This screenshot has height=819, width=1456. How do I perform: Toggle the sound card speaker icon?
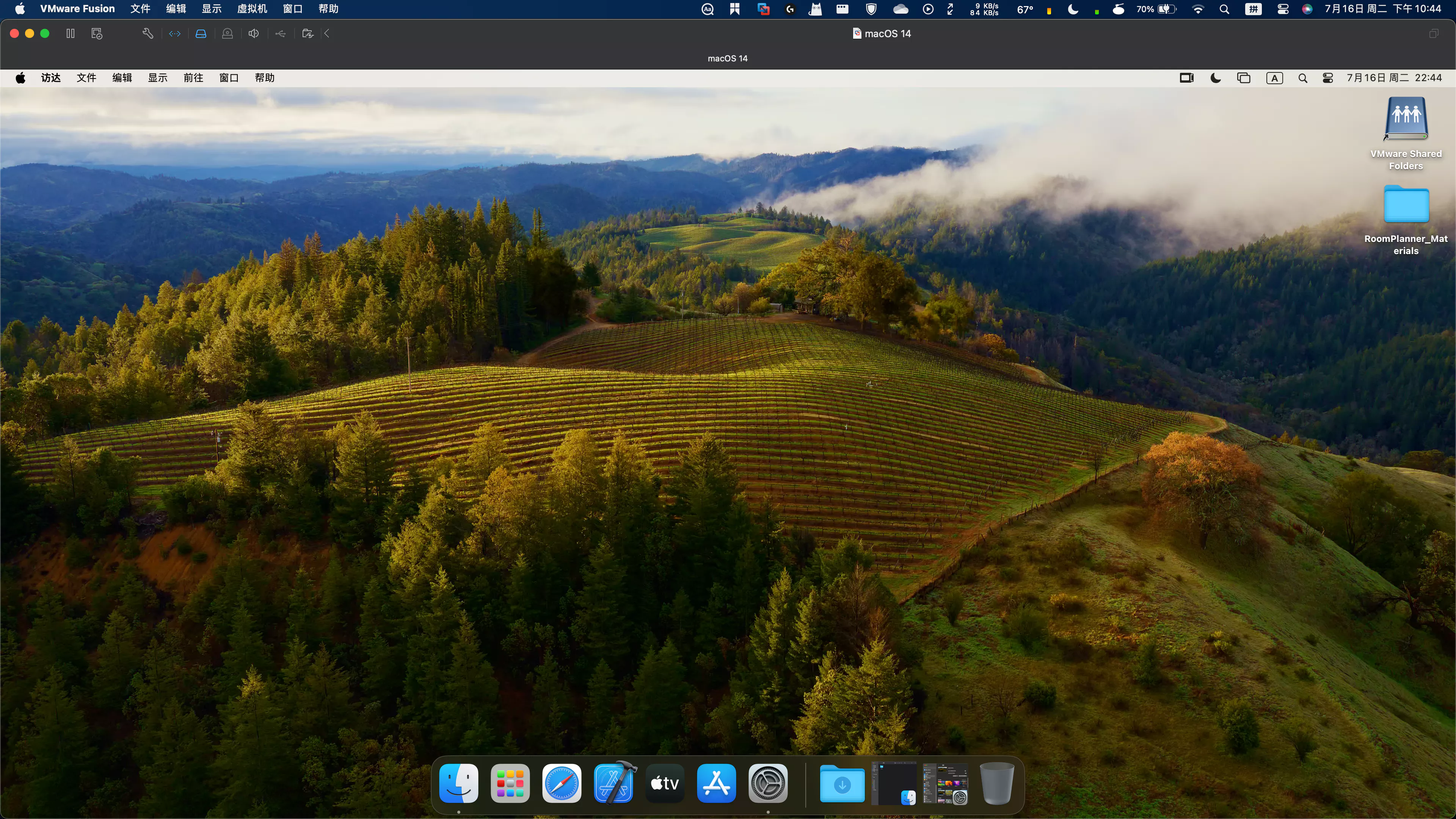click(254, 34)
